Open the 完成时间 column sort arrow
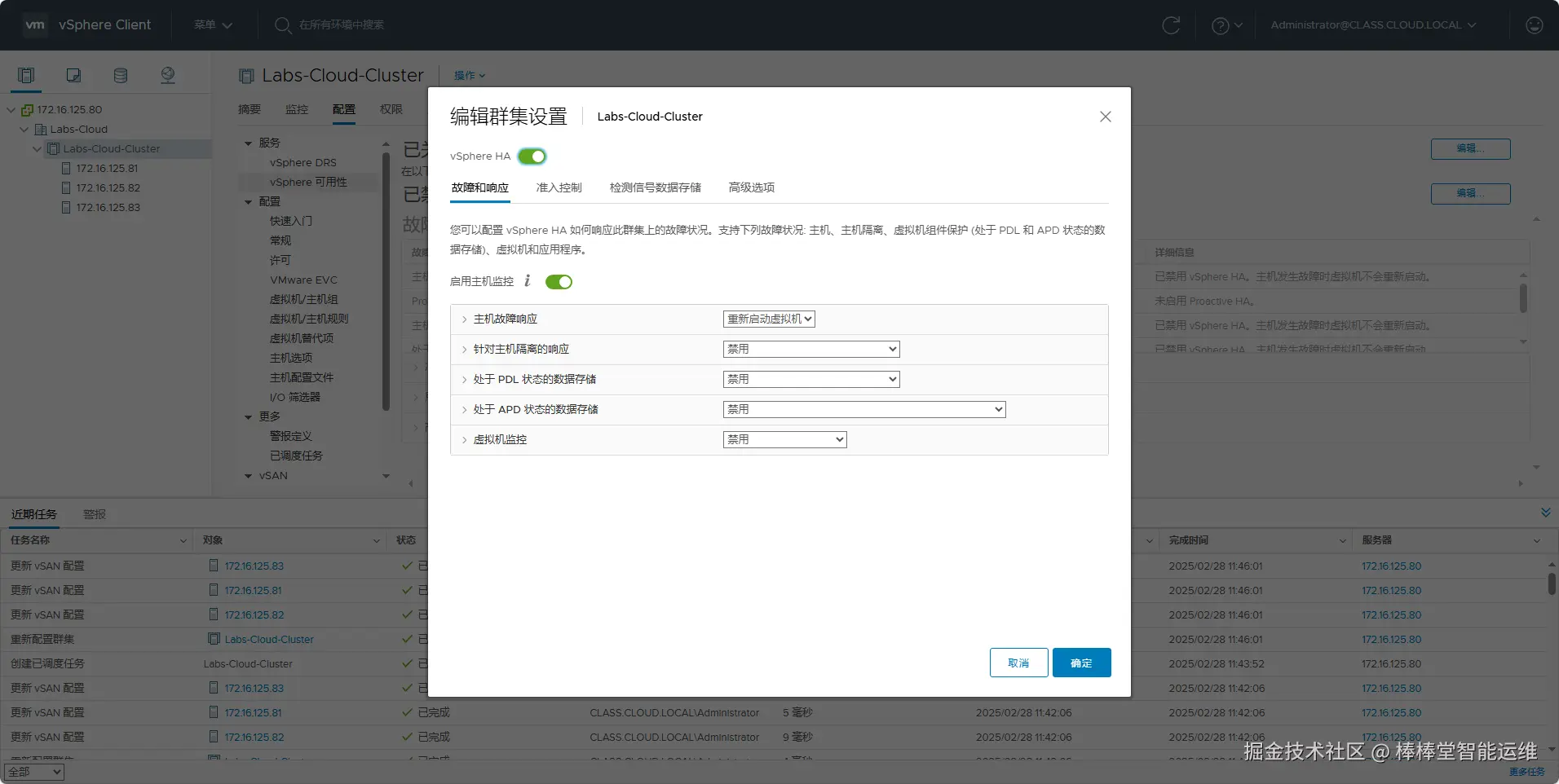Screen dimensions: 1559x784 pyautogui.click(x=1343, y=540)
